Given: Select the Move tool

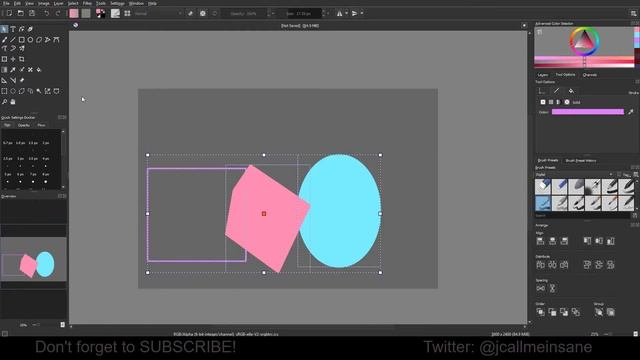Looking at the screenshot, I should pyautogui.click(x=13, y=59).
